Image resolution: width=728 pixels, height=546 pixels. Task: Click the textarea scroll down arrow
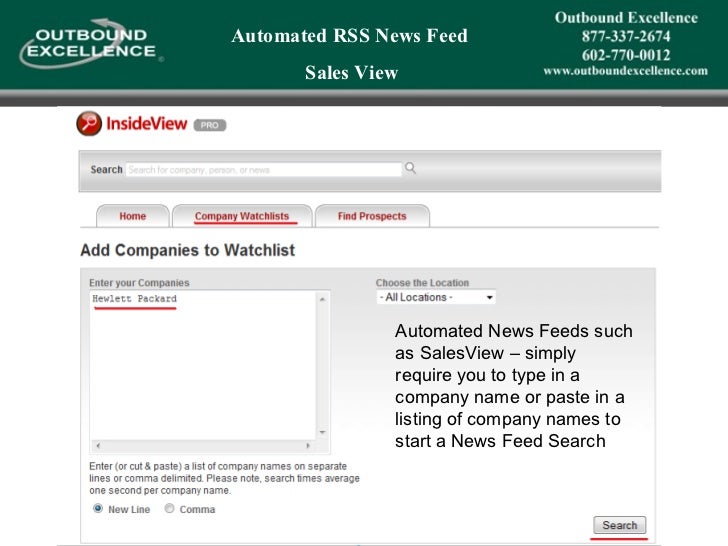(x=322, y=432)
